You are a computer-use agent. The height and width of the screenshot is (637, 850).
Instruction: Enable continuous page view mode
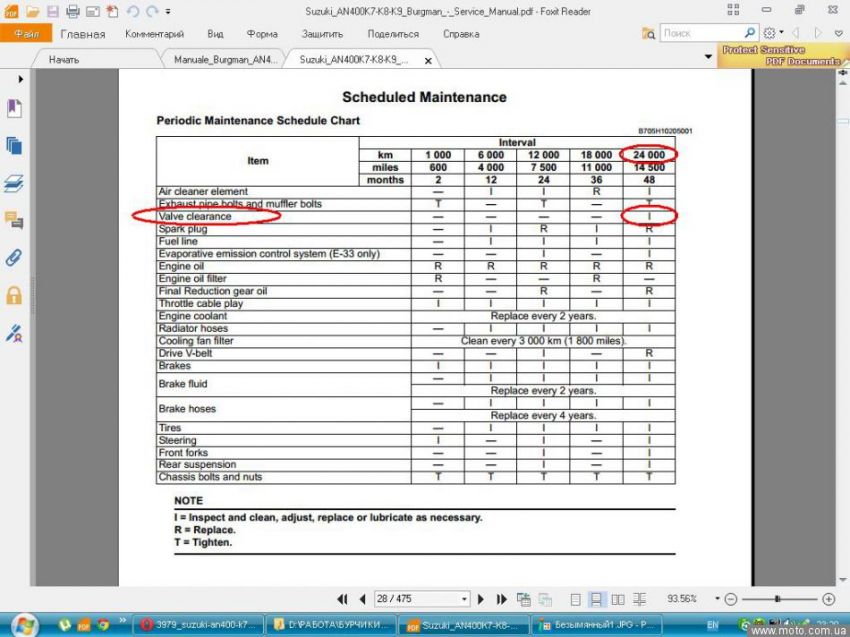596,599
